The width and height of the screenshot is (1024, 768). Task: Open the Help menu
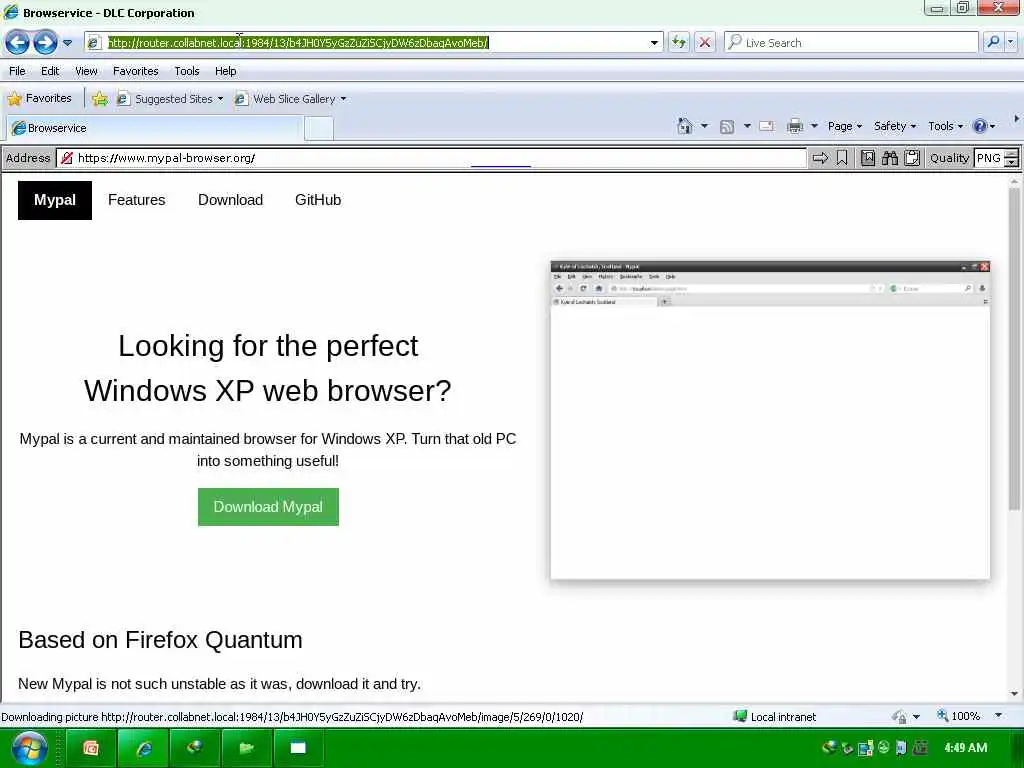(225, 71)
